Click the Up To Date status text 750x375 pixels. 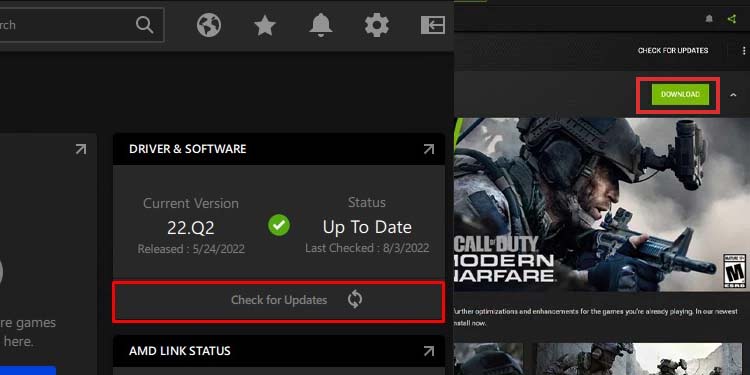(x=367, y=227)
